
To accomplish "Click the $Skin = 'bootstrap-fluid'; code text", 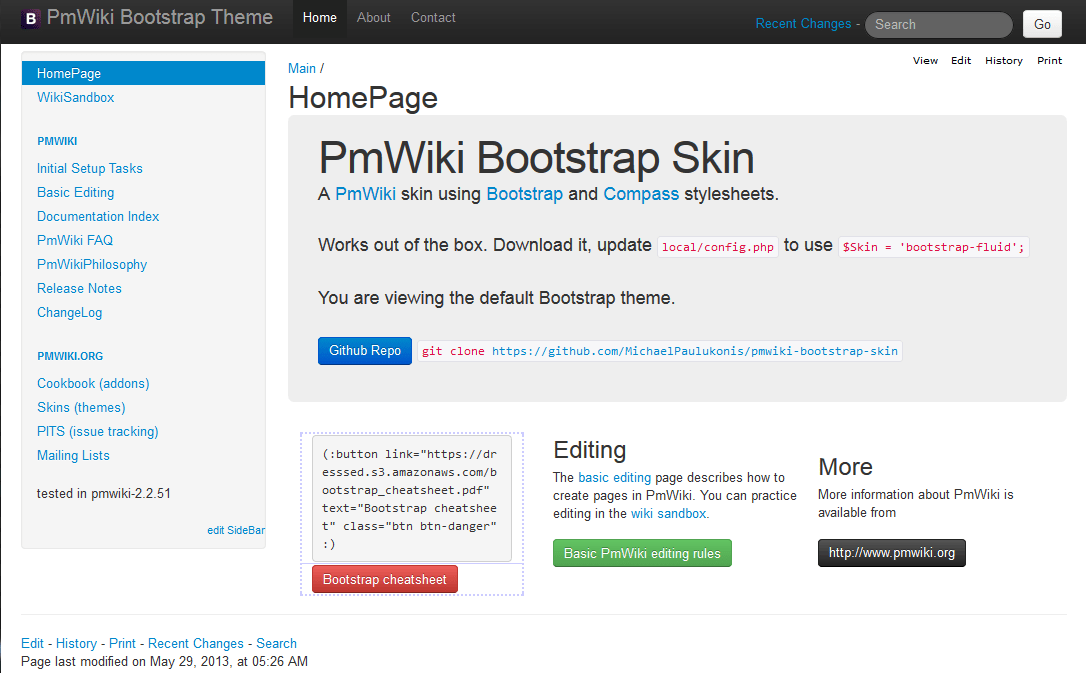I will point(933,247).
